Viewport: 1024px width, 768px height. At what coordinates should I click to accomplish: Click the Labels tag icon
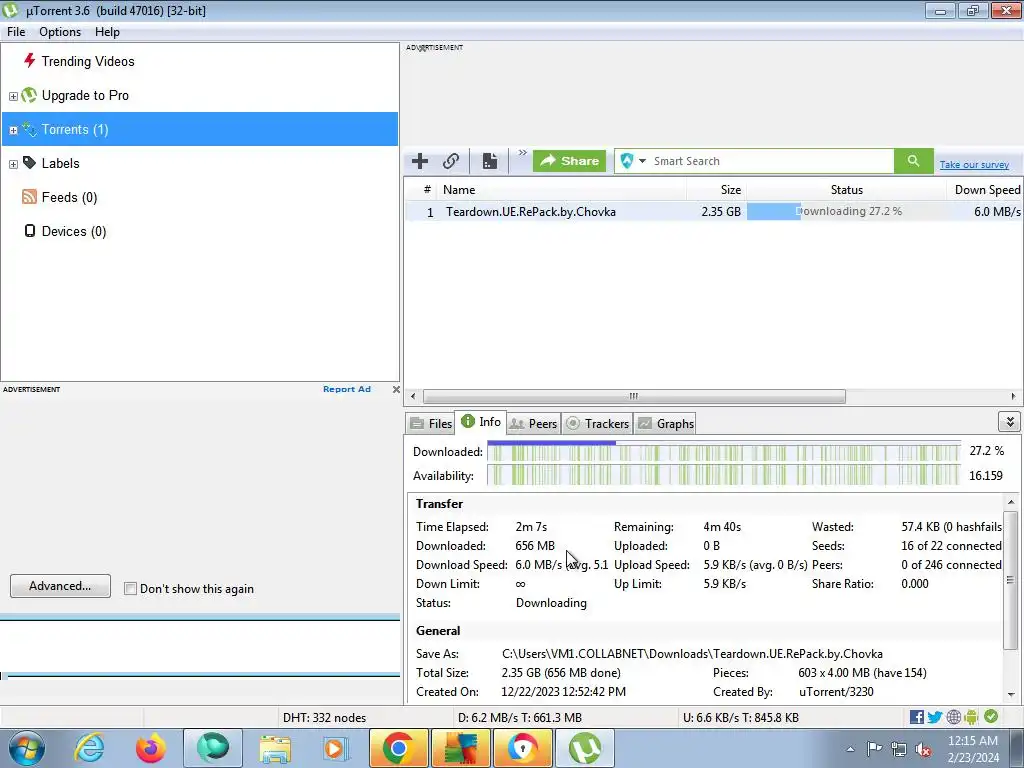point(29,163)
